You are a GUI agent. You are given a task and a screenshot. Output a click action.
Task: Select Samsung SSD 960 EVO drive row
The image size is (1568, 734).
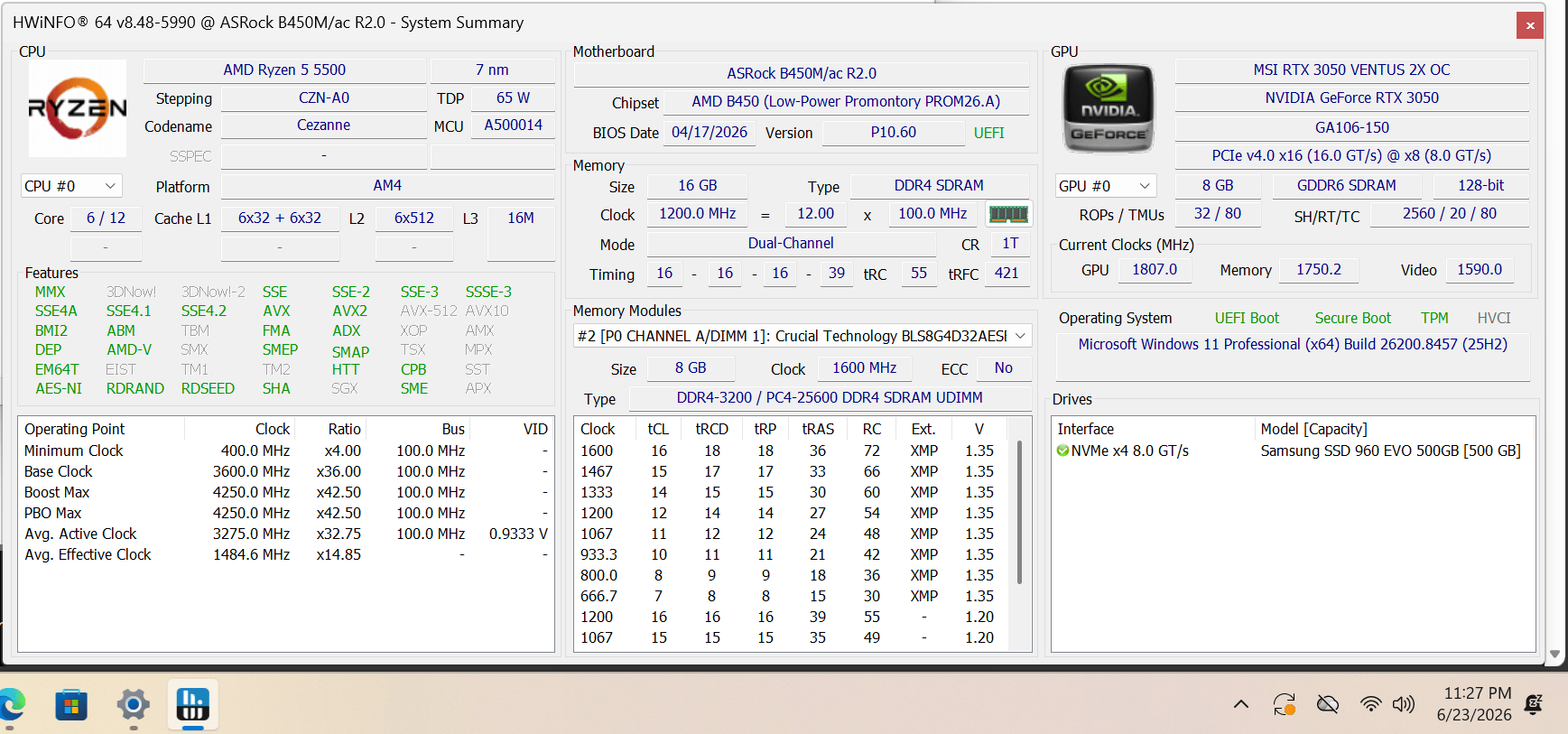[x=1293, y=451]
